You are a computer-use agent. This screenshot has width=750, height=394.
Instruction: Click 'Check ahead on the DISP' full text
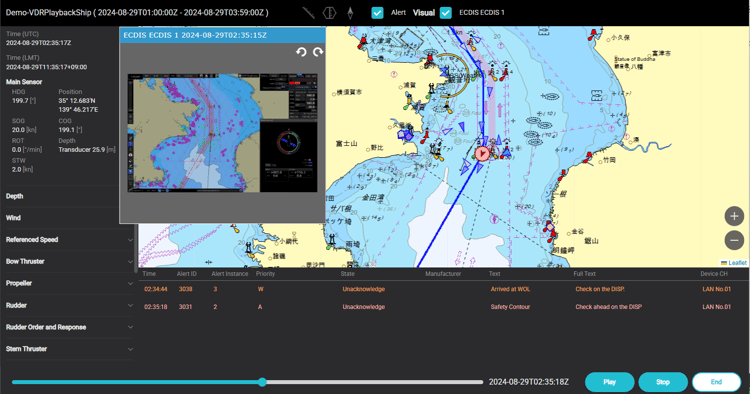[x=608, y=307]
